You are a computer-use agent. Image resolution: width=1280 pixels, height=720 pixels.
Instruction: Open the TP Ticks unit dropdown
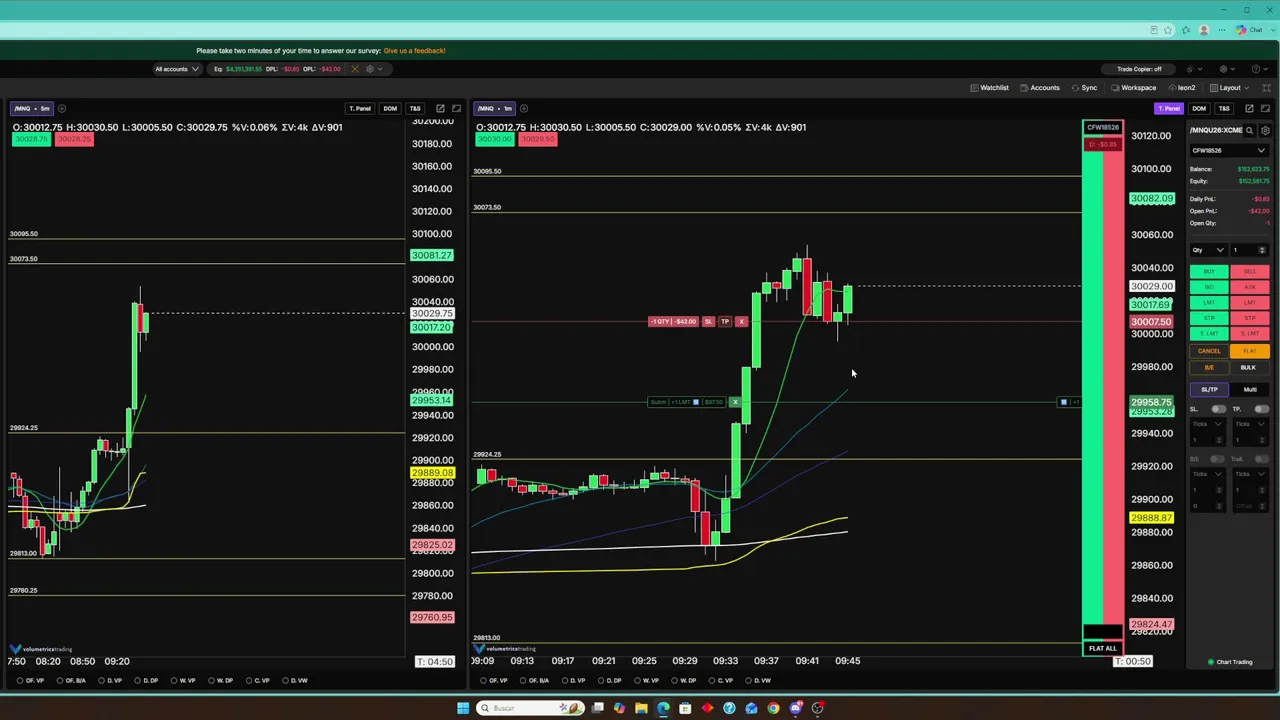[x=1250, y=424]
